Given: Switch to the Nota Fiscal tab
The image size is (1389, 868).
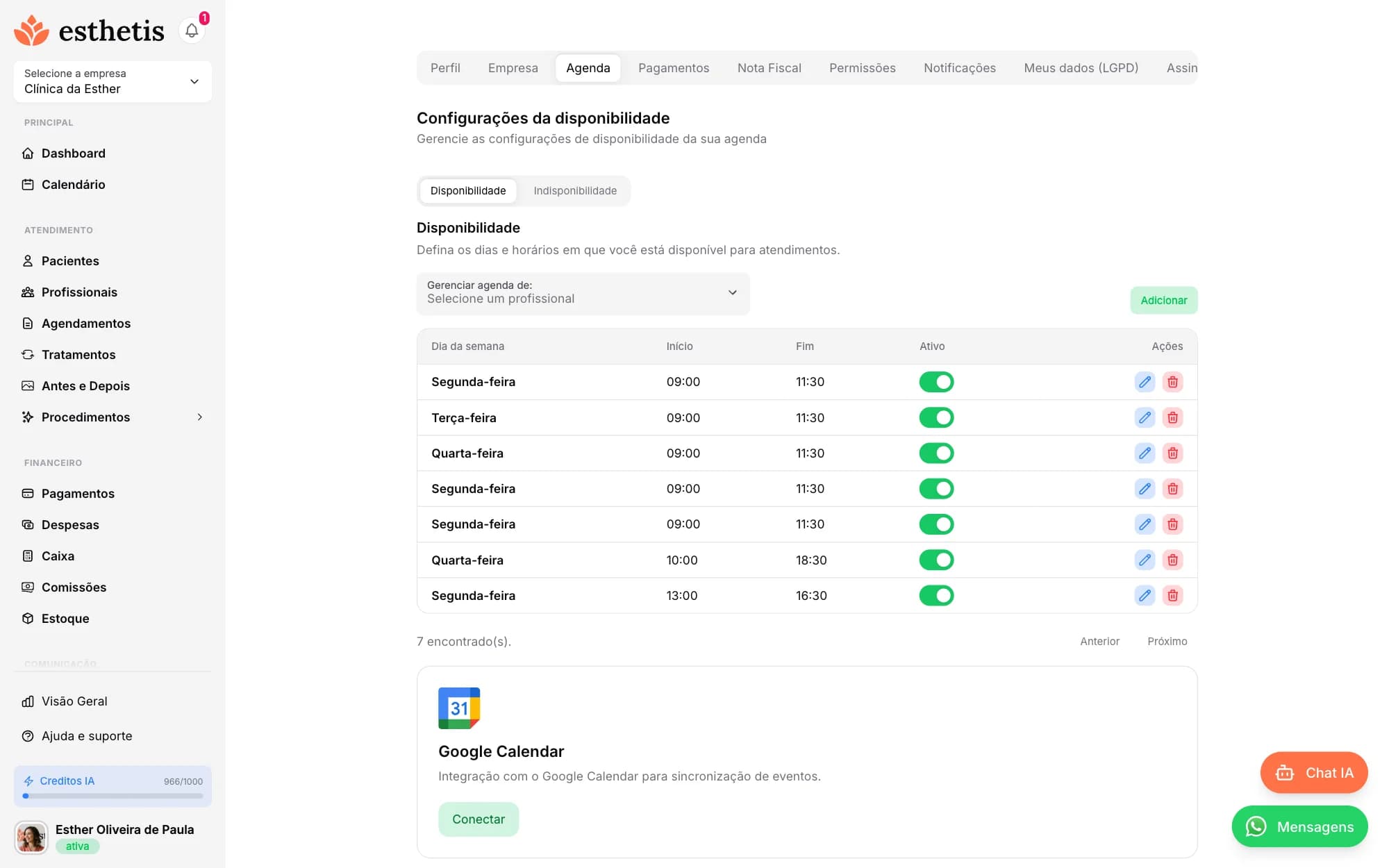Looking at the screenshot, I should point(769,68).
